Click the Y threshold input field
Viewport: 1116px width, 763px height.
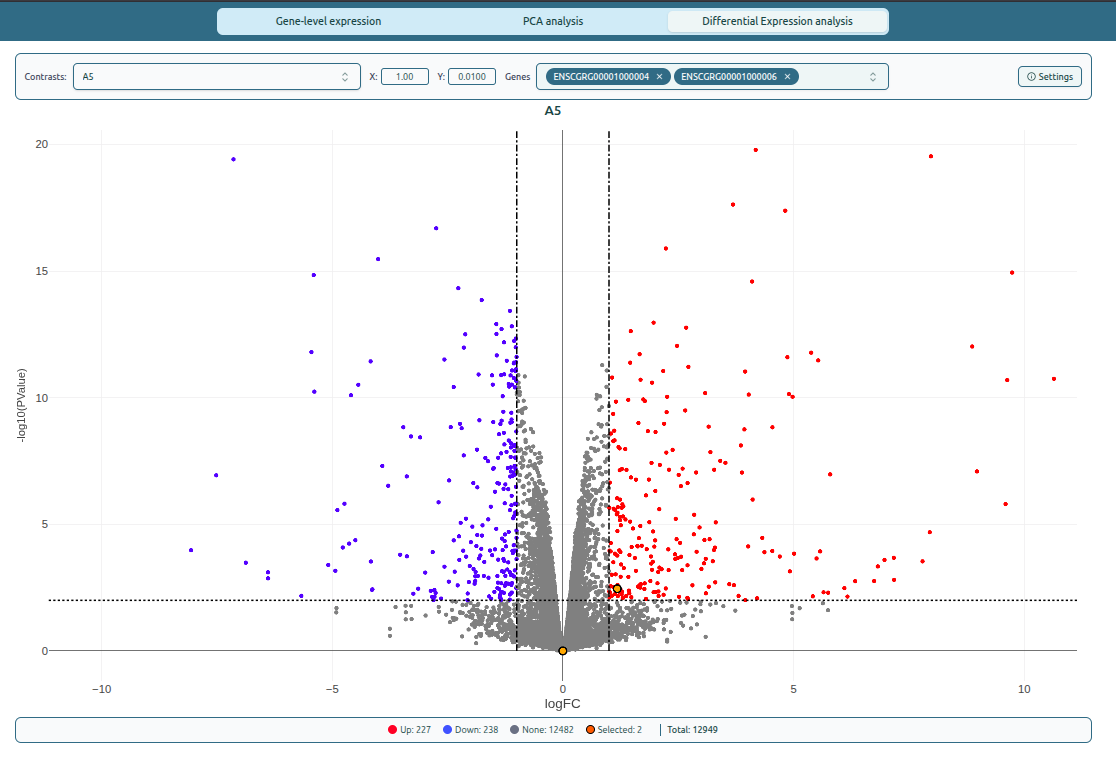pyautogui.click(x=472, y=77)
